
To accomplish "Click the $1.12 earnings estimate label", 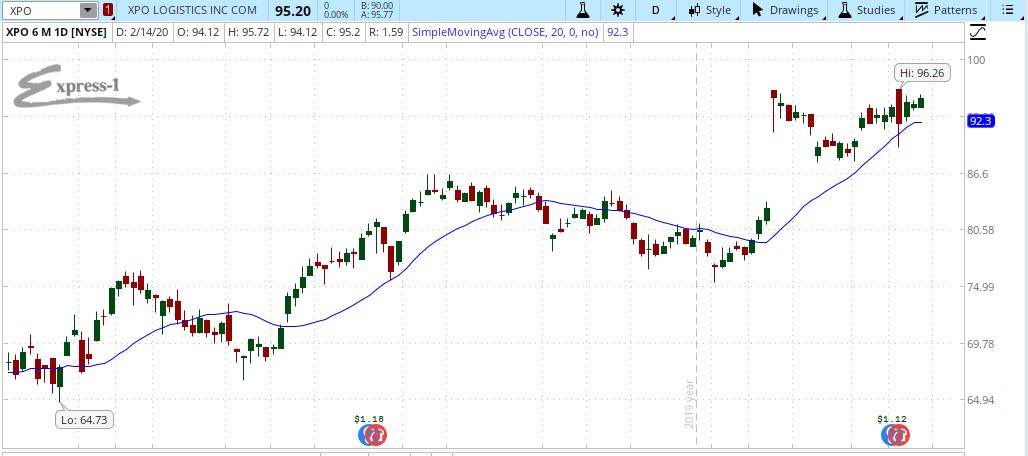I will 893,419.
